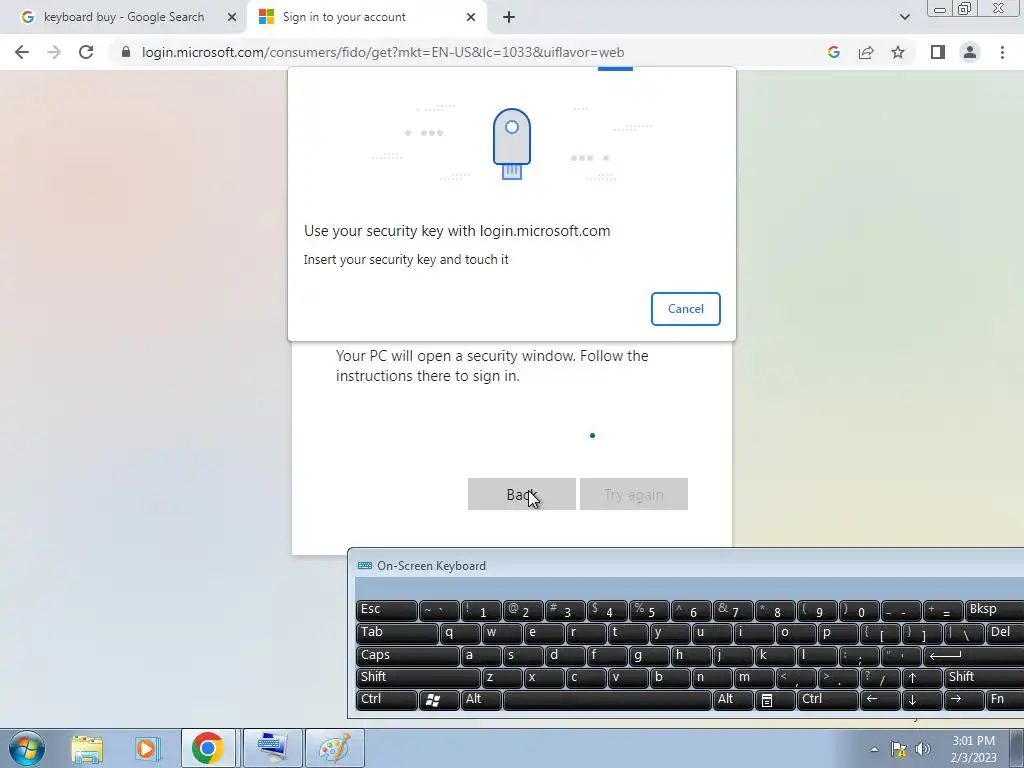Viewport: 1024px width, 768px height.
Task: Toggle the left Ctrl key on On-Screen Keyboard
Action: pyautogui.click(x=387, y=700)
